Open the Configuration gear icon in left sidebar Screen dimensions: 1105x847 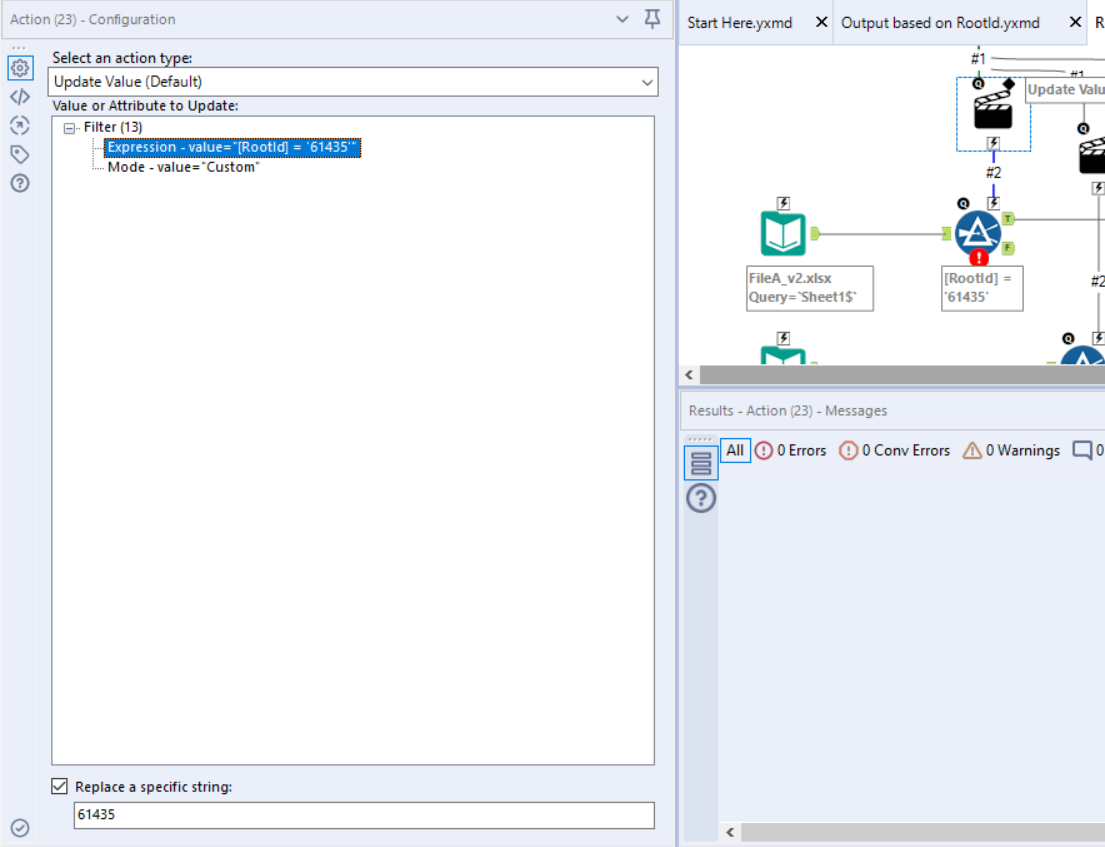[x=20, y=68]
